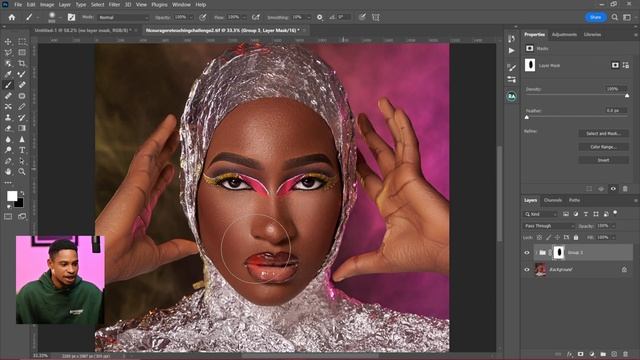Select the Eraser tool
640x360 pixels.
coord(8,128)
